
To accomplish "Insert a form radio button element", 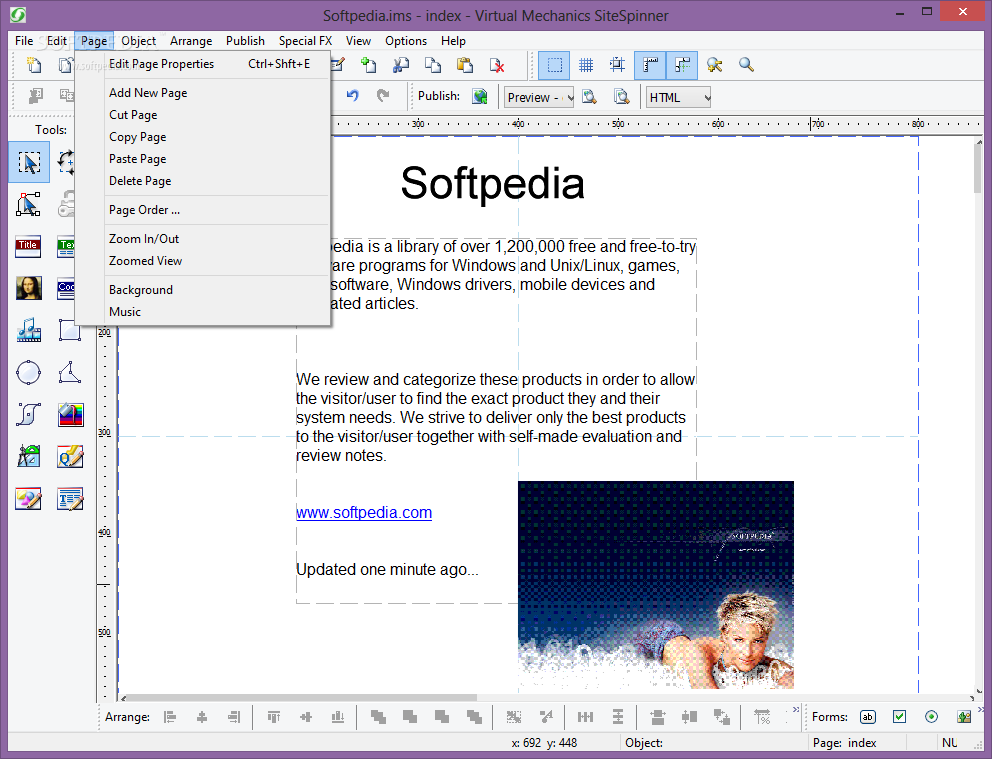I will (931, 717).
